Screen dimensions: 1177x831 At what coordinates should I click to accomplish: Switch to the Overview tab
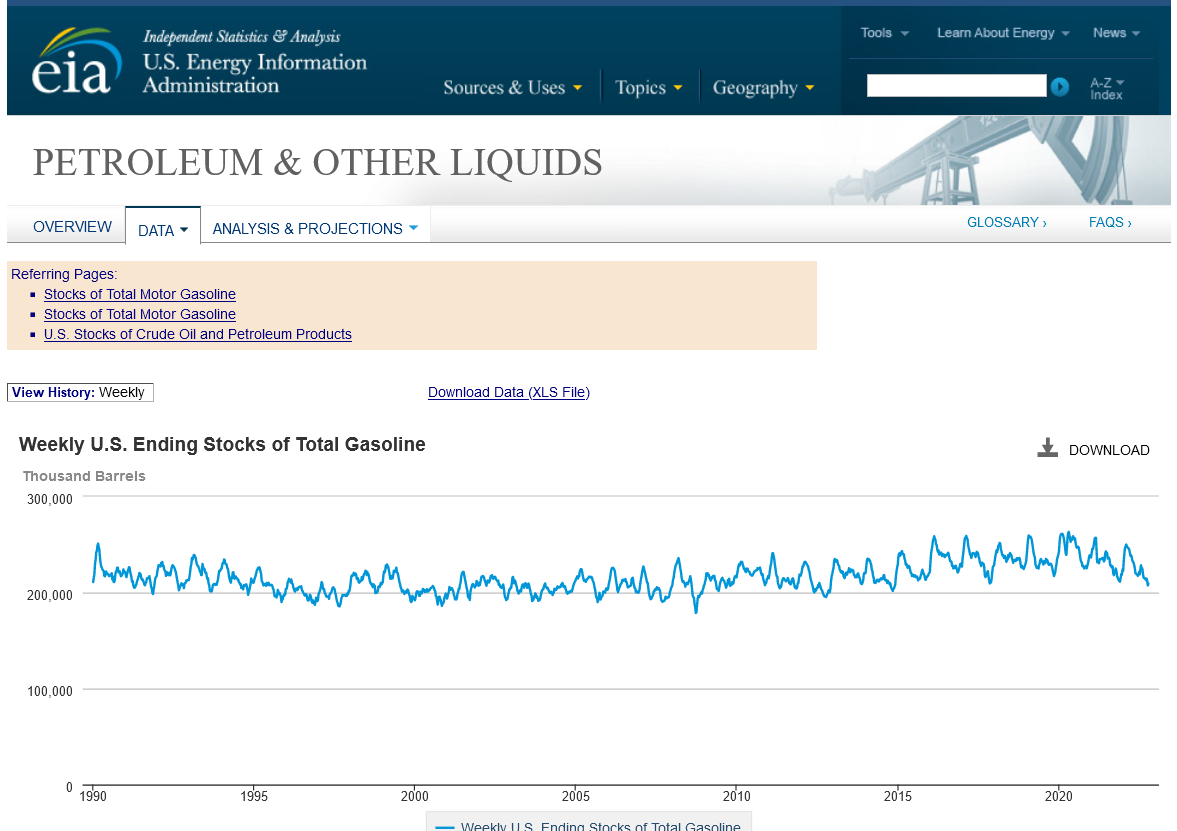tap(72, 227)
